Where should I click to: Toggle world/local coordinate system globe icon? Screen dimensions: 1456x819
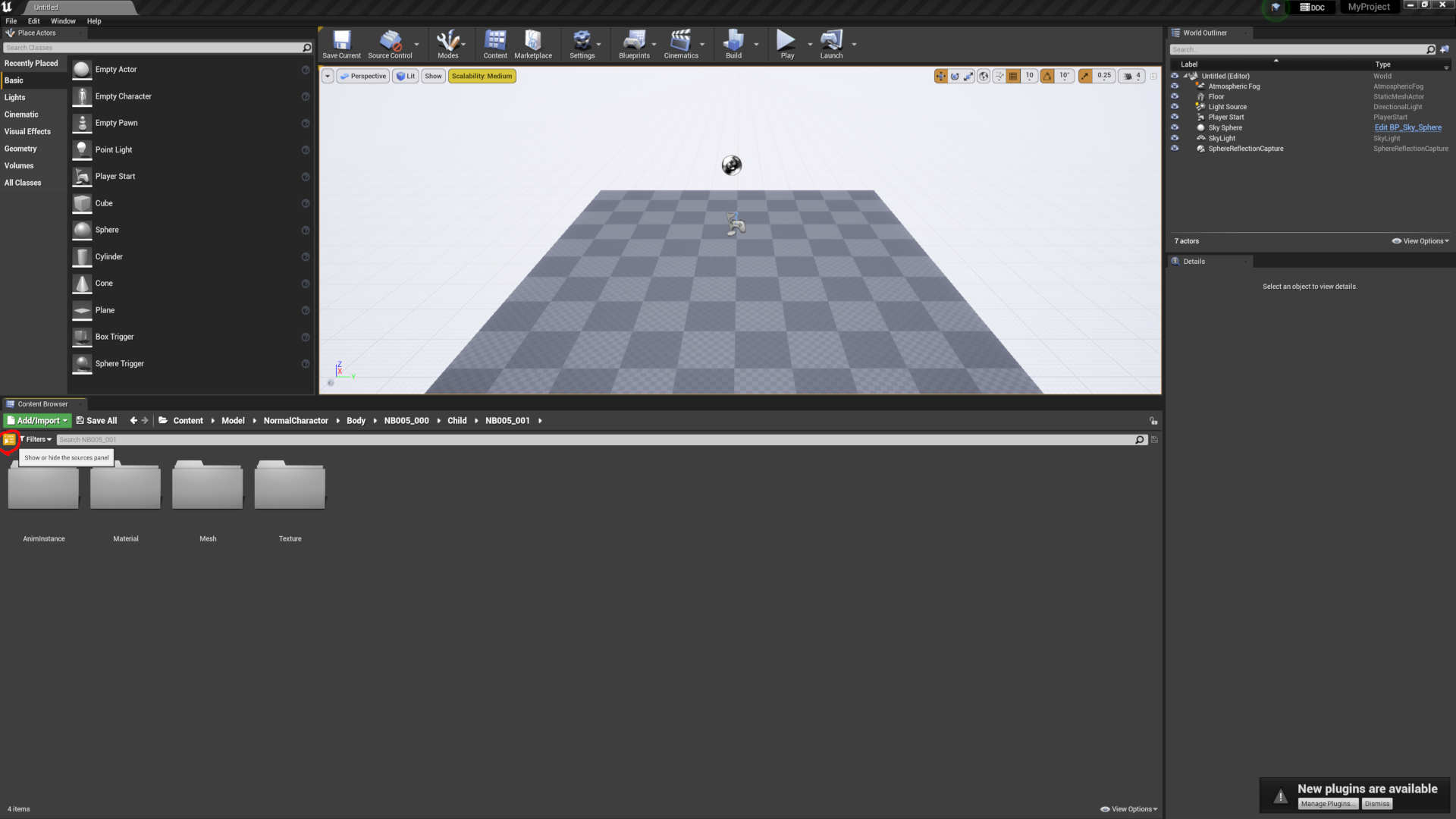[x=984, y=76]
